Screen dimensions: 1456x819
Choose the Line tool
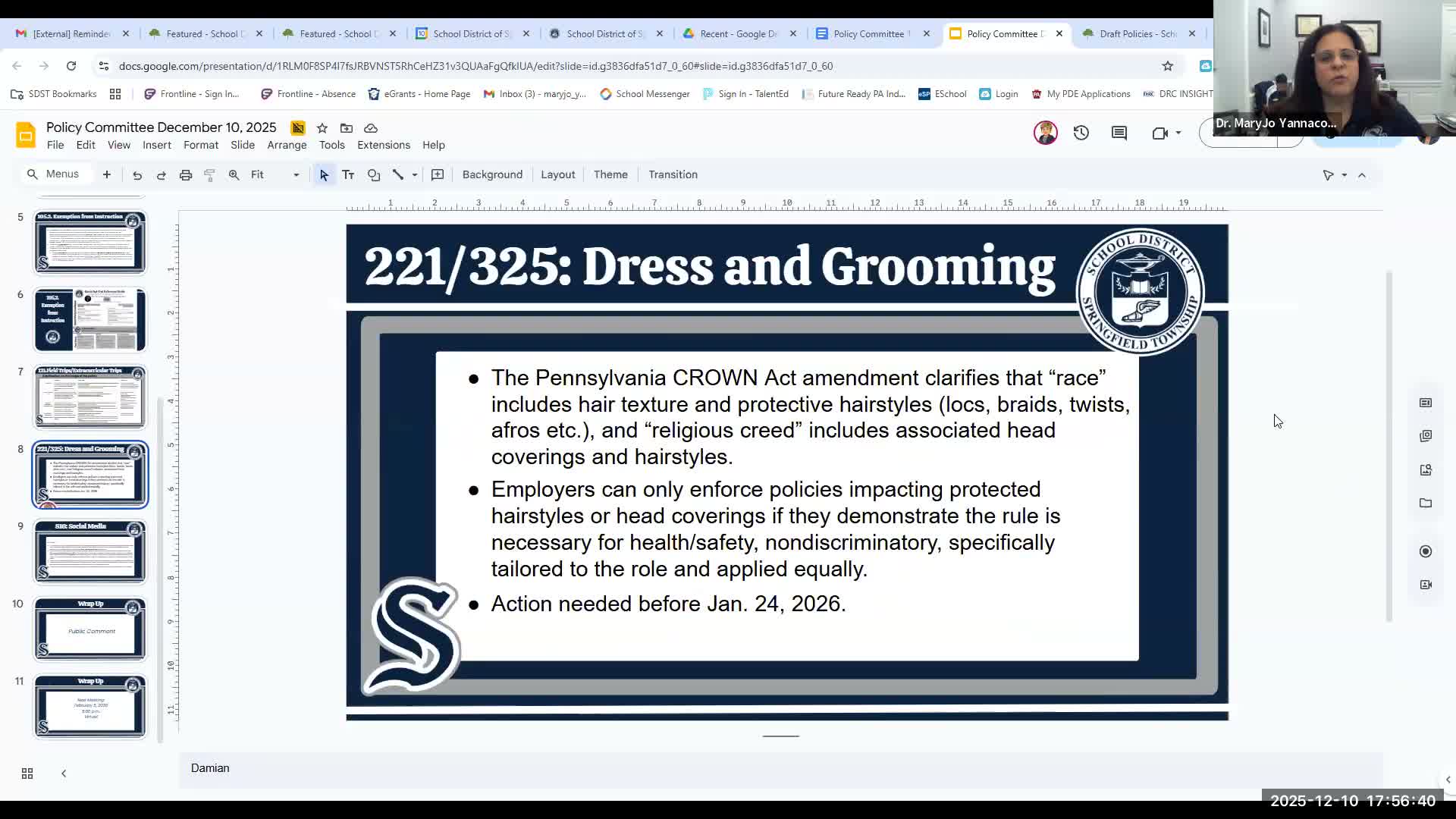coord(398,174)
